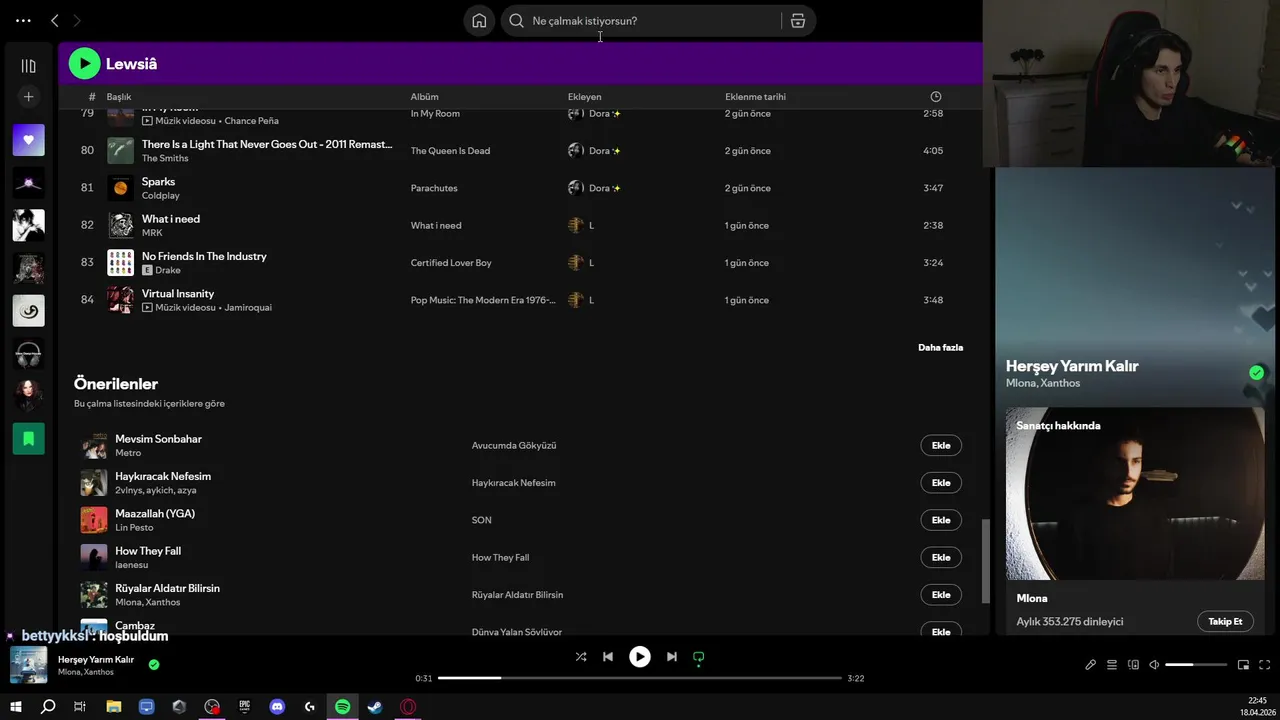The height and width of the screenshot is (720, 1280).
Task: Add Maazallah (YGA) with Ekle button
Action: tap(941, 520)
